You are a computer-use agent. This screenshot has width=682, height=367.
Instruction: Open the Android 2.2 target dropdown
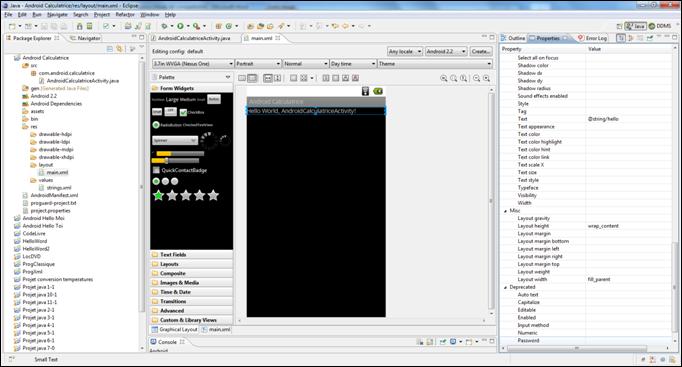pyautogui.click(x=446, y=51)
